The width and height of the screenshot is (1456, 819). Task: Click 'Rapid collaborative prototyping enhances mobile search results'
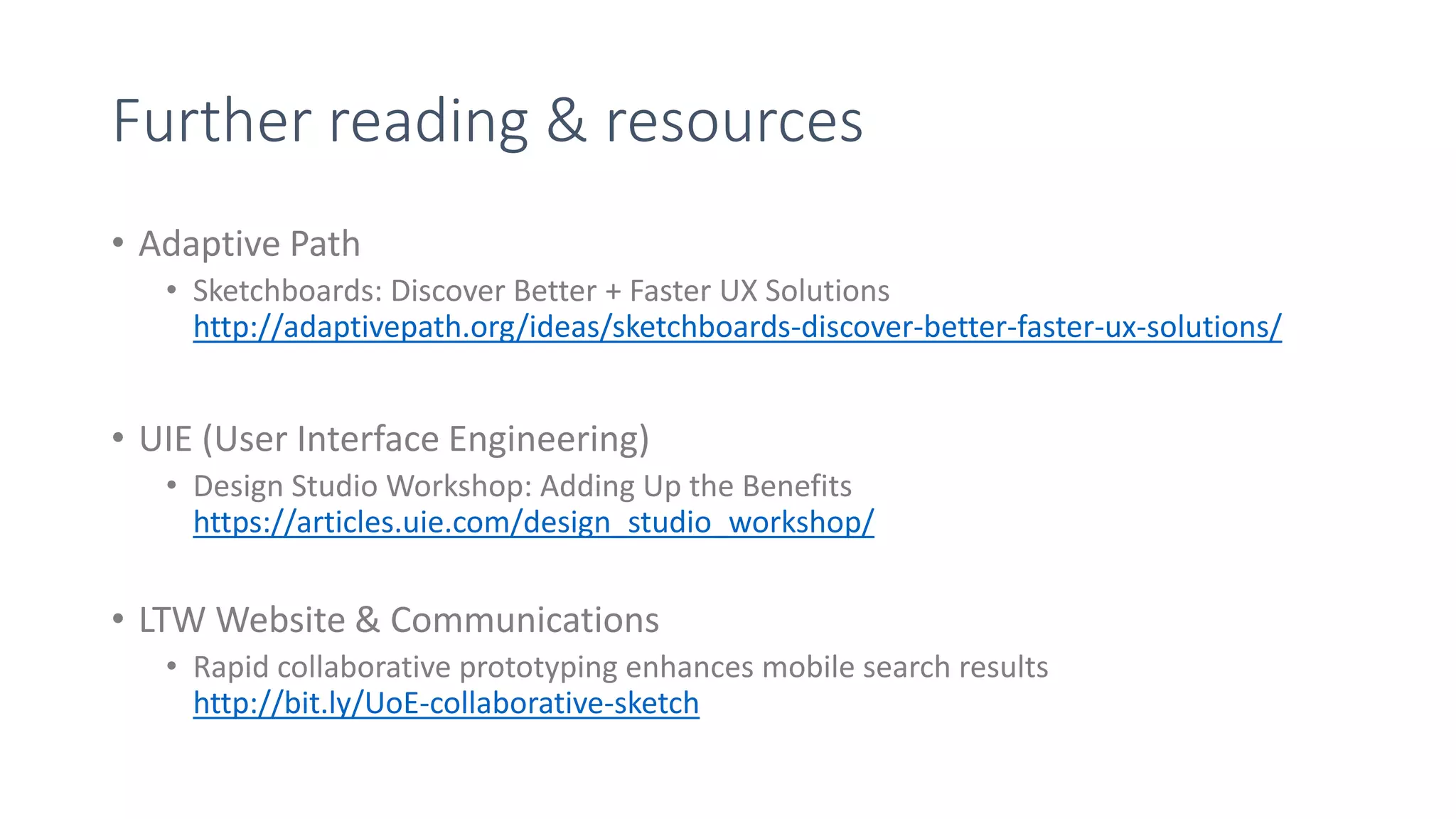(621, 668)
